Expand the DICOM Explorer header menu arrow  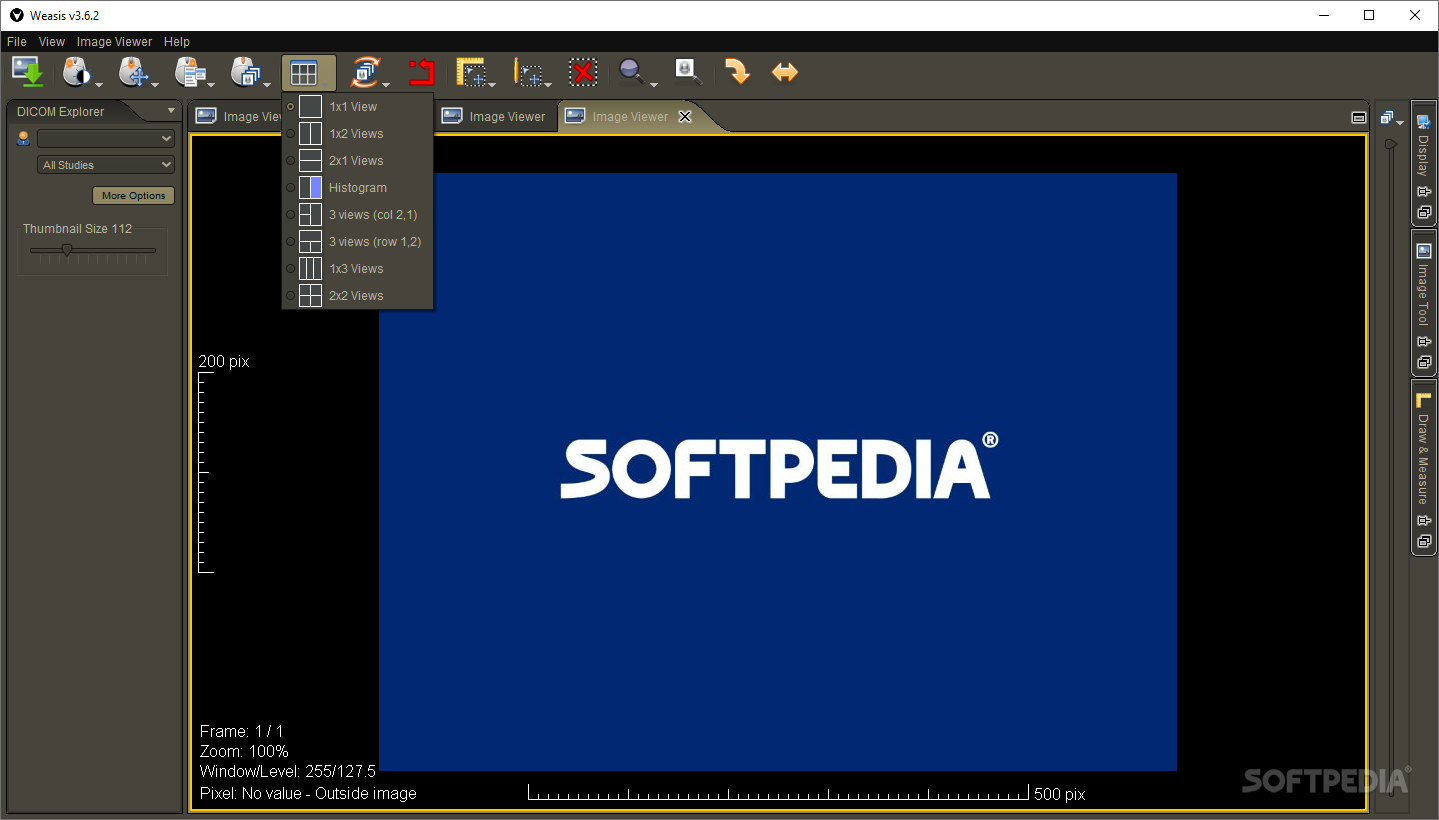tap(171, 111)
